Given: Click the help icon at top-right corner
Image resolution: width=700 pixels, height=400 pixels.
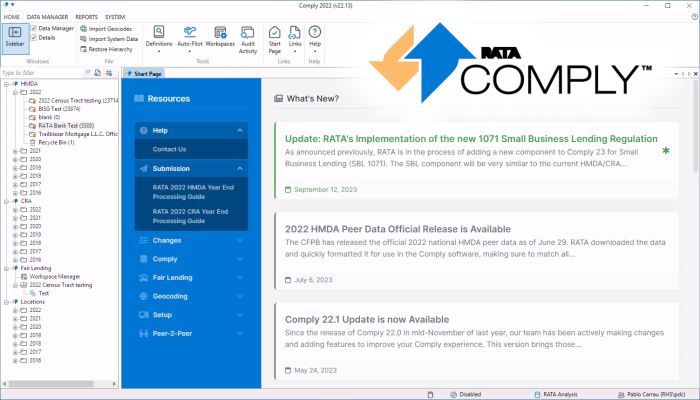Looking at the screenshot, I should tap(695, 17).
